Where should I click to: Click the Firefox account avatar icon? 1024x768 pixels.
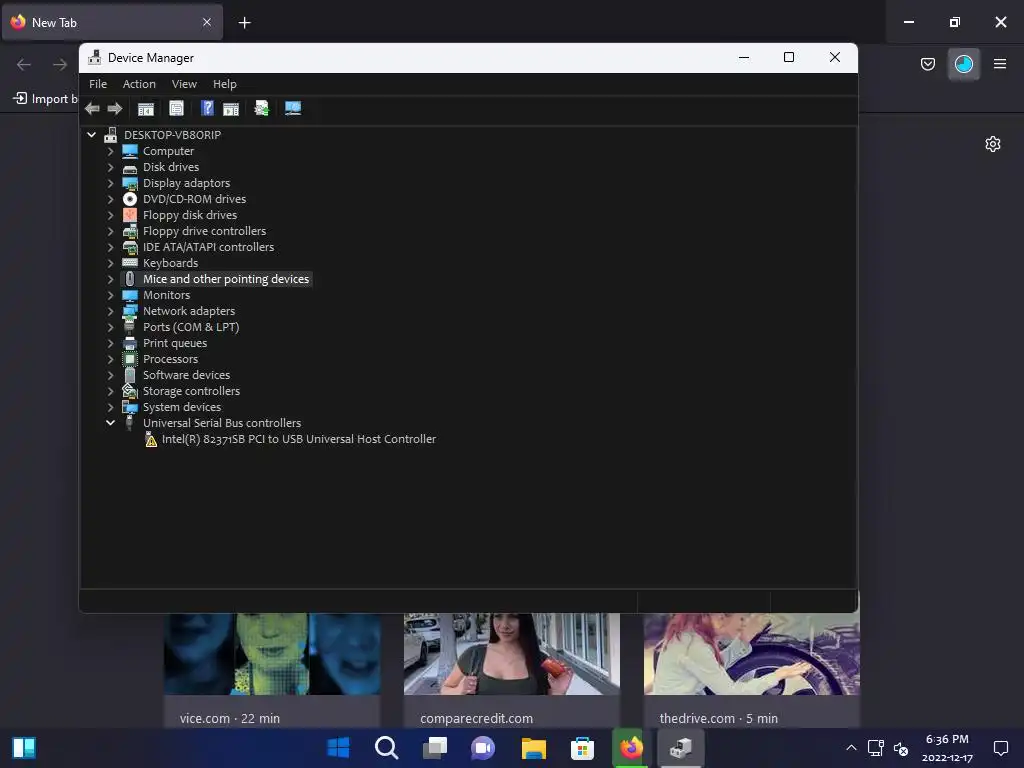point(963,64)
